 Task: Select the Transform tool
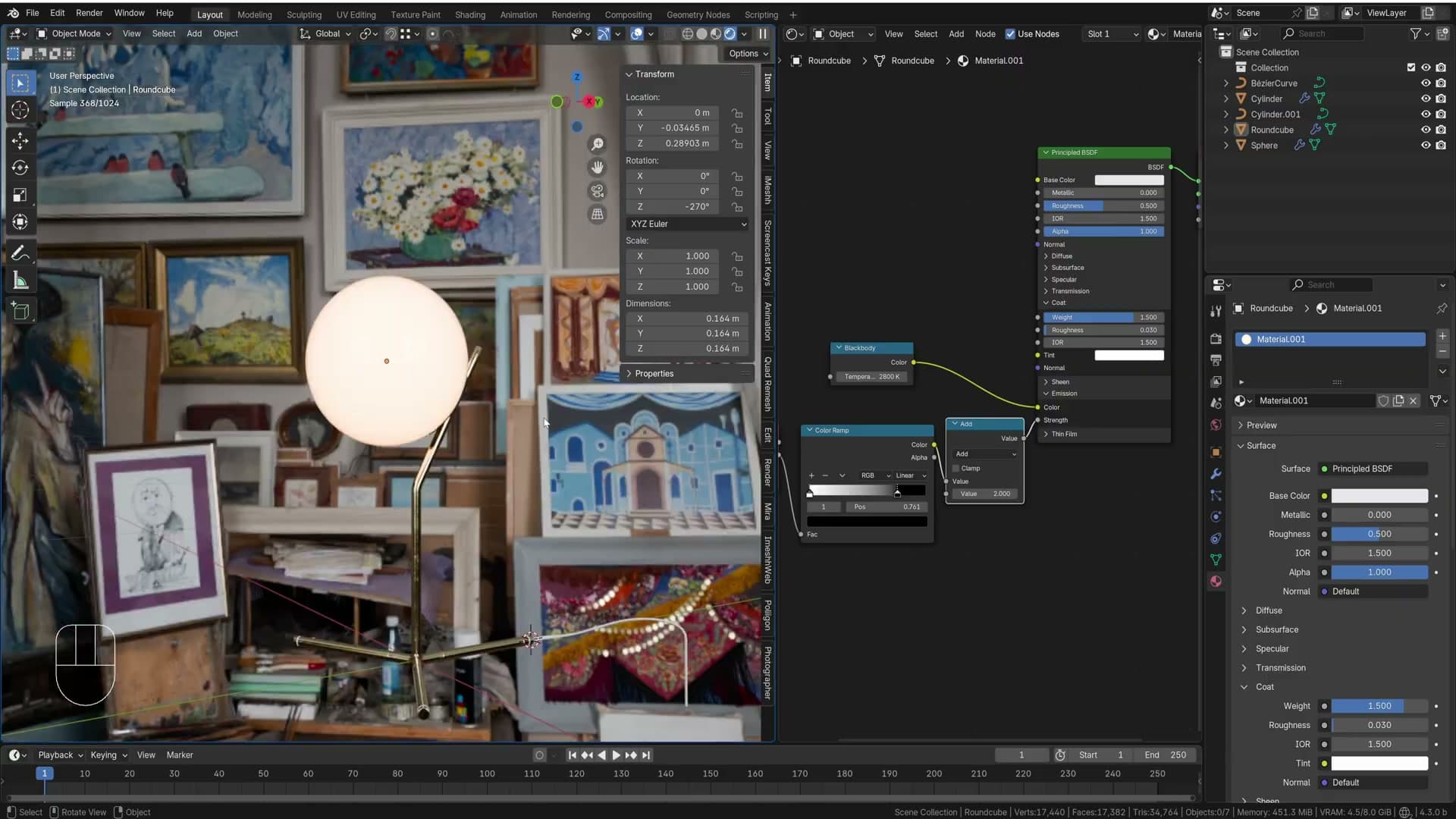coord(20,222)
